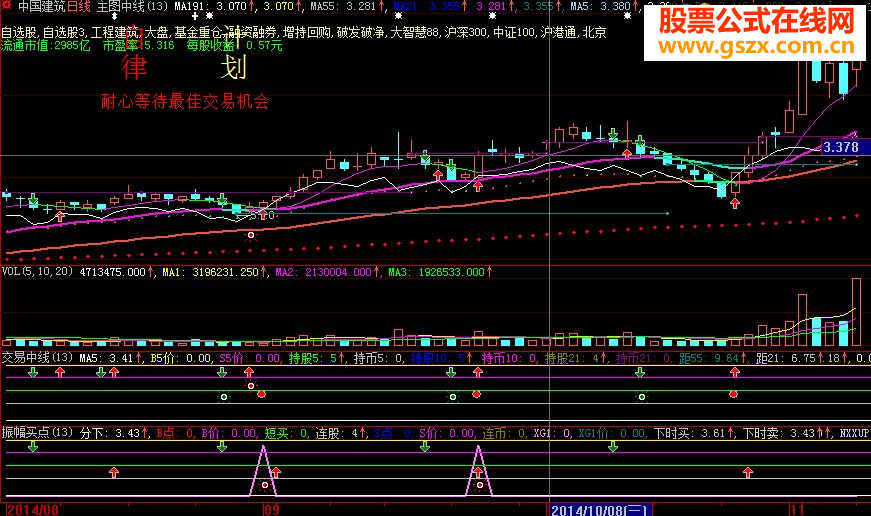Switch period via the red 日线 label
The height and width of the screenshot is (516, 871).
[x=79, y=7]
